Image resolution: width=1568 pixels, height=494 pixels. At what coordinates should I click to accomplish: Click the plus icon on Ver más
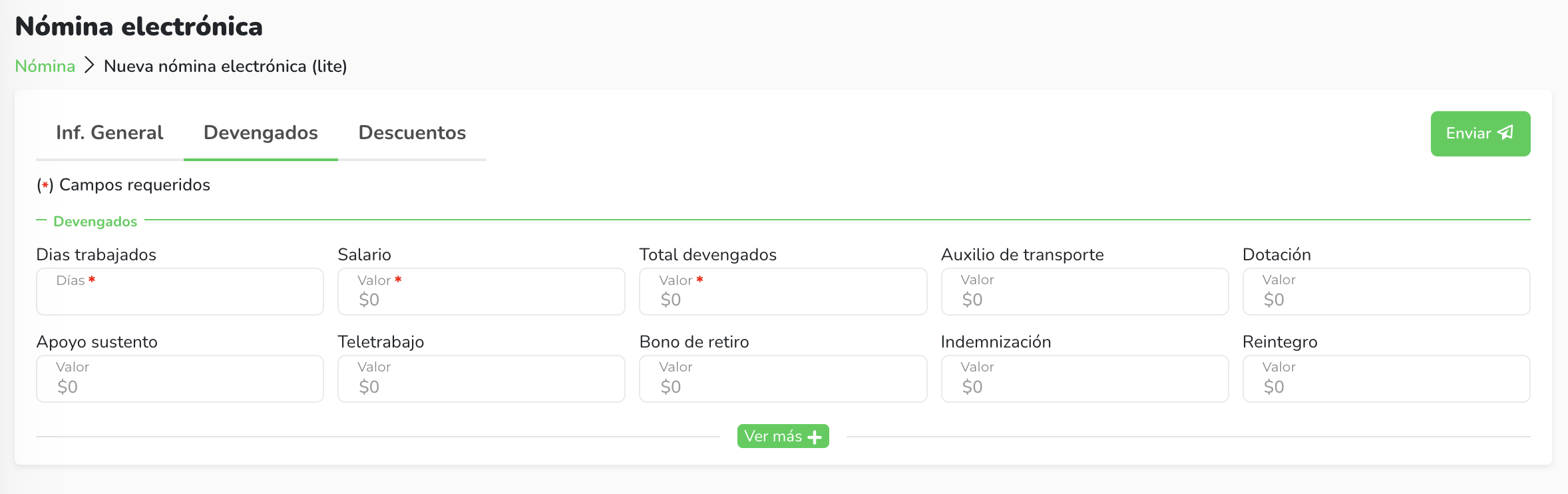(815, 437)
